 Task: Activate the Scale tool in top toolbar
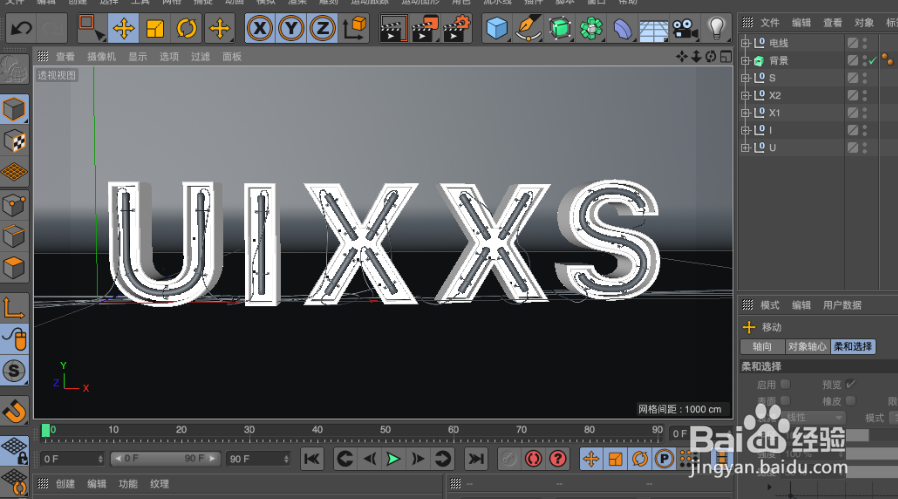click(155, 28)
